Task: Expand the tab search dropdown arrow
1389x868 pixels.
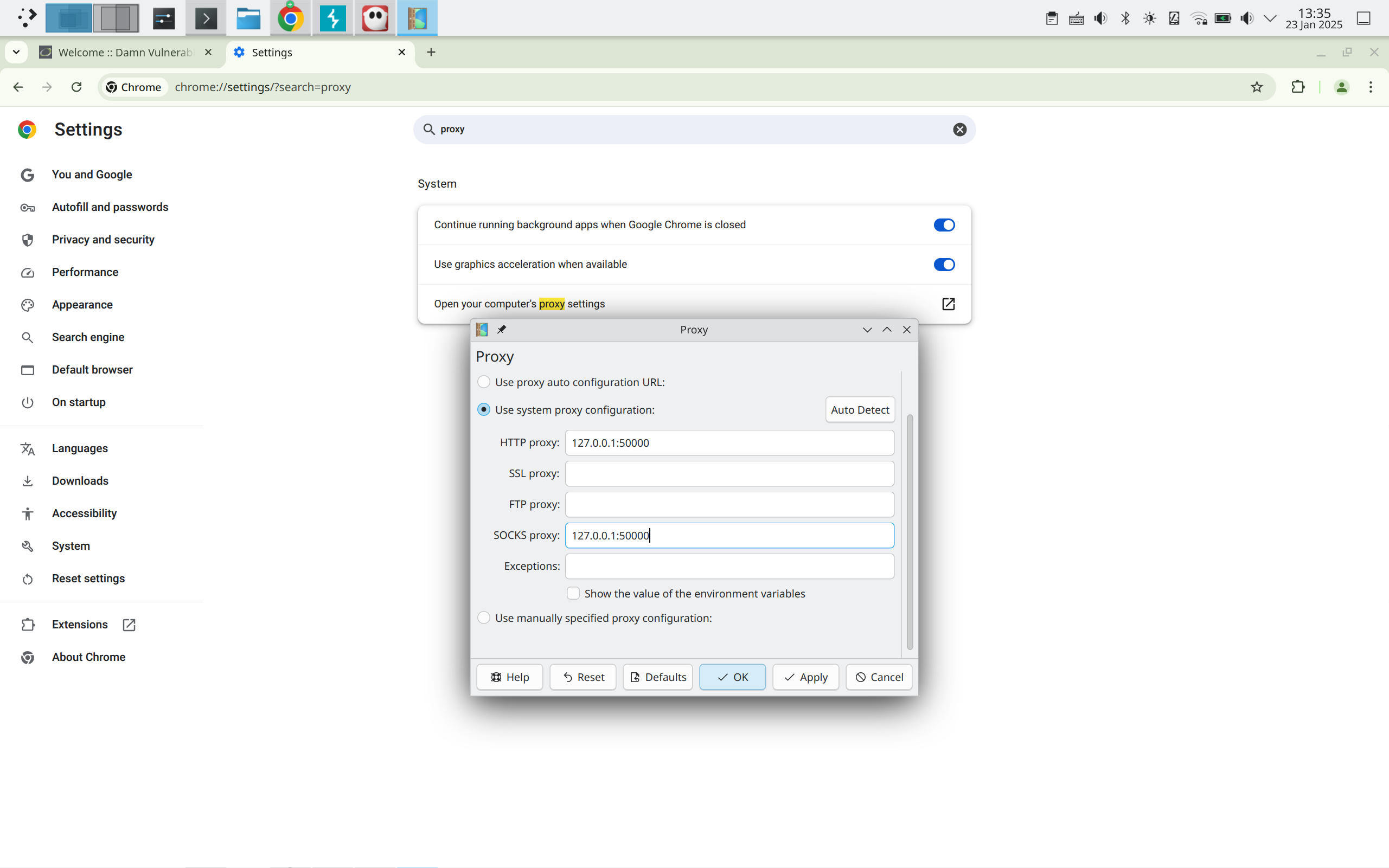Action: [16, 52]
